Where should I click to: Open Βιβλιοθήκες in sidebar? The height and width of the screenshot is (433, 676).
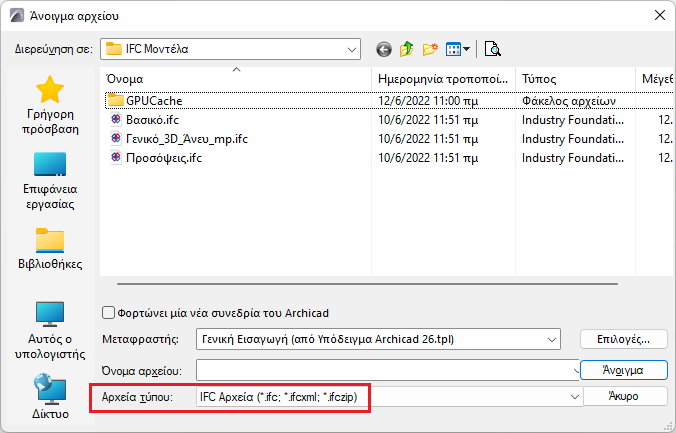coord(50,249)
